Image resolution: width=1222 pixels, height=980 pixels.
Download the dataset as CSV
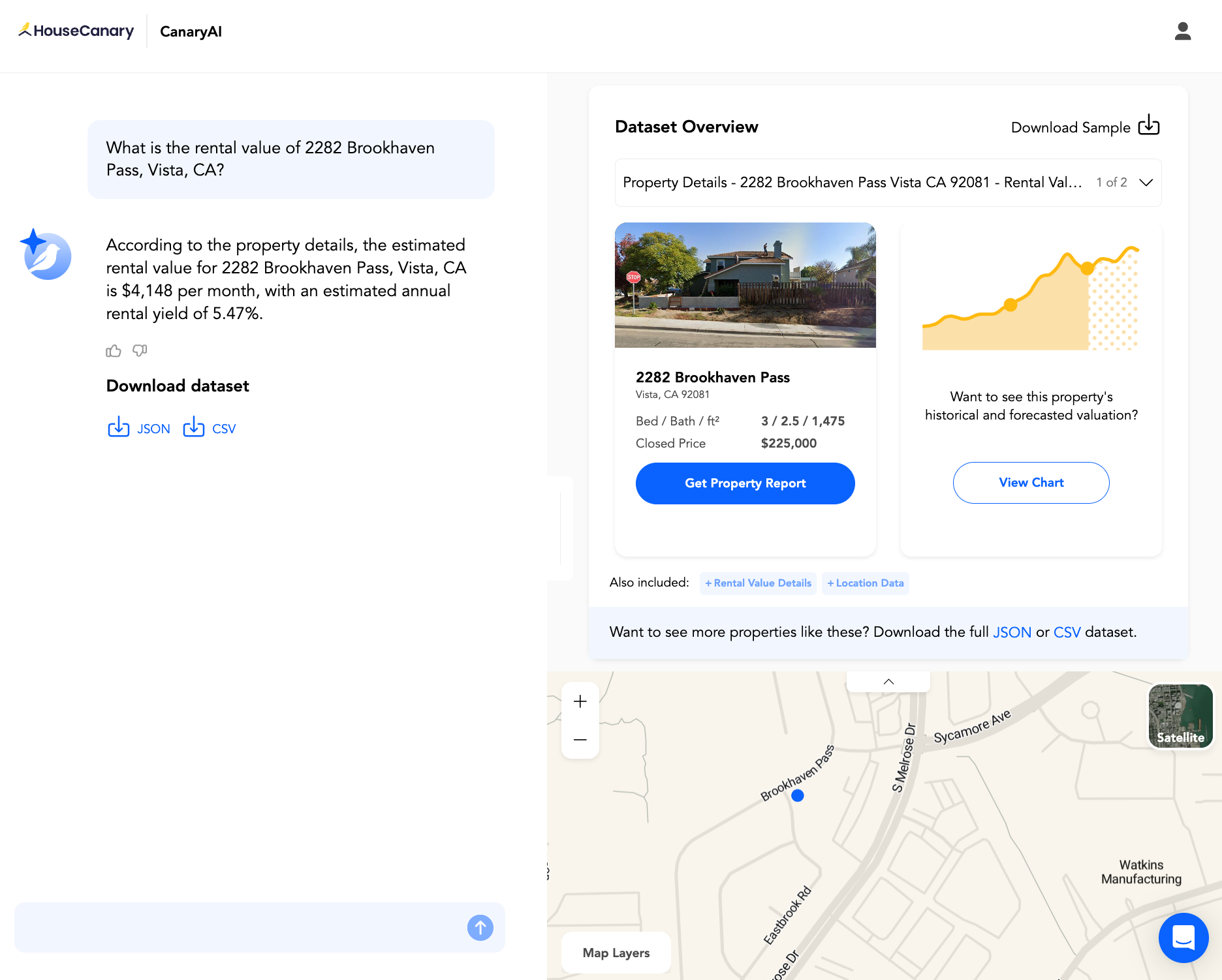[x=209, y=428]
